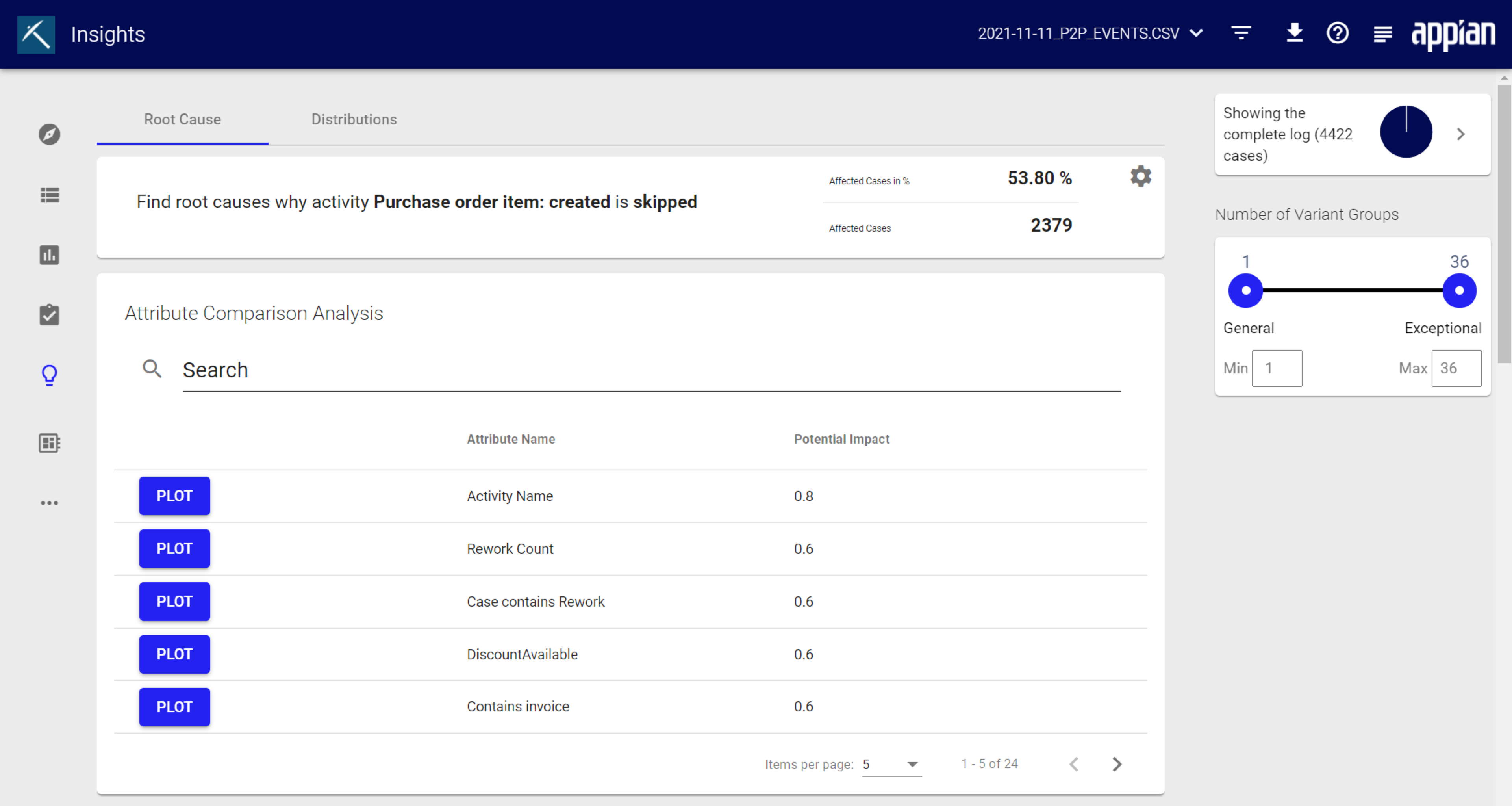Click the 1 - 5 of 24 label
Screen dimensions: 1512x806
(989, 764)
